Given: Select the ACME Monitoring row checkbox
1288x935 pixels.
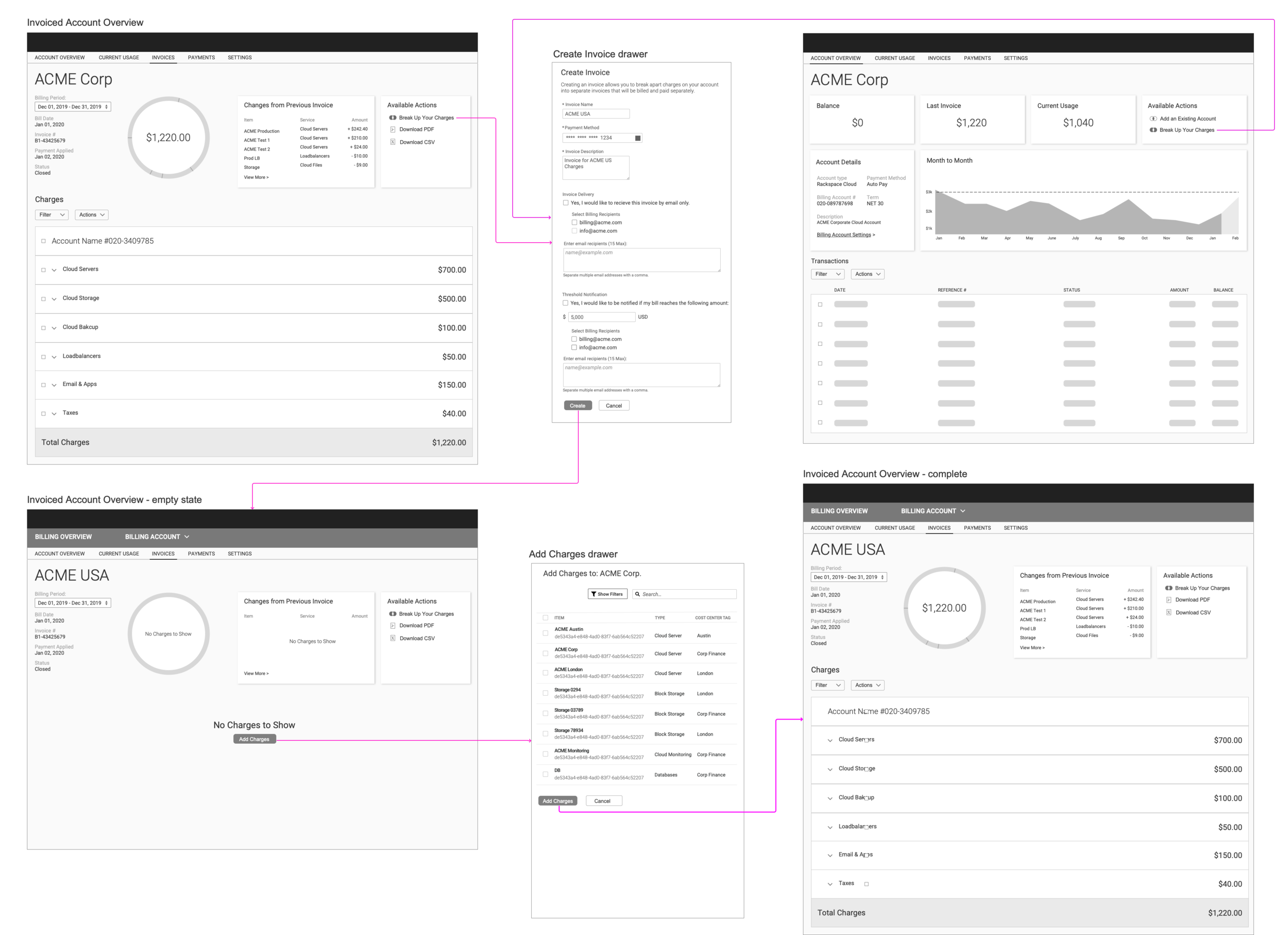Looking at the screenshot, I should pos(546,755).
